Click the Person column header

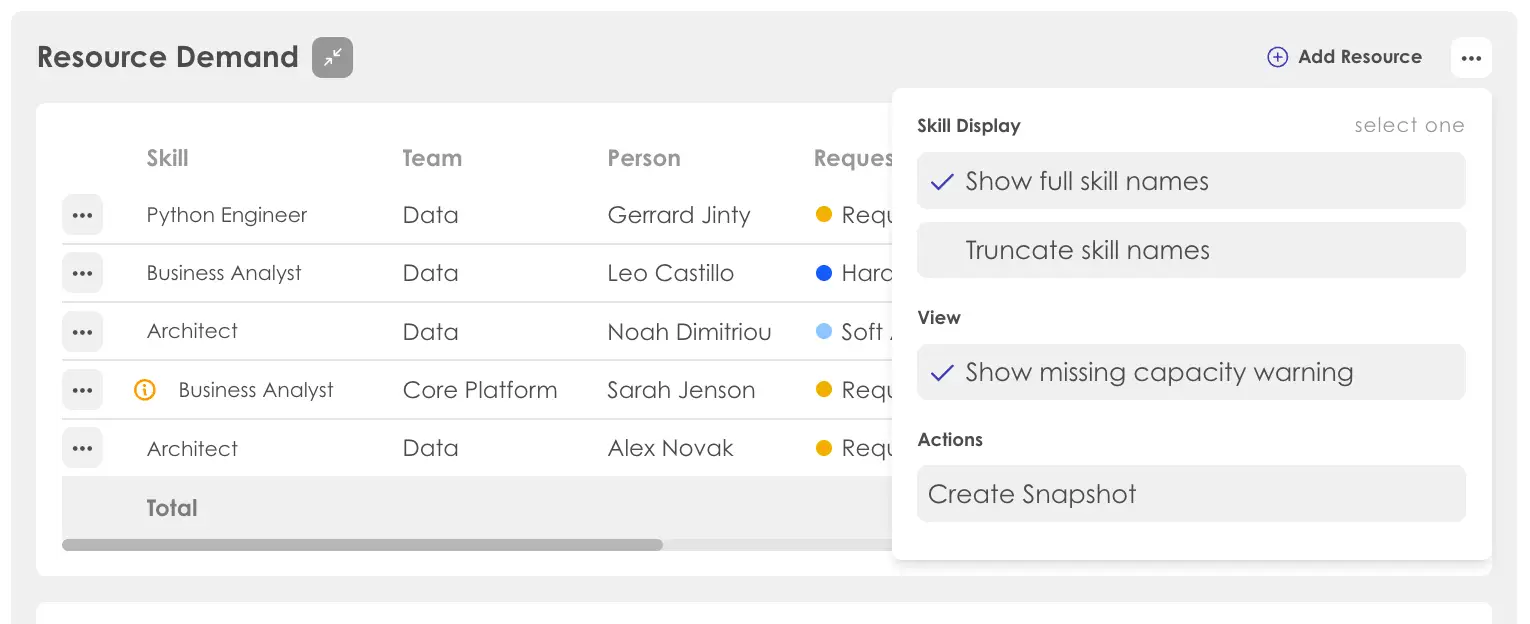(644, 158)
